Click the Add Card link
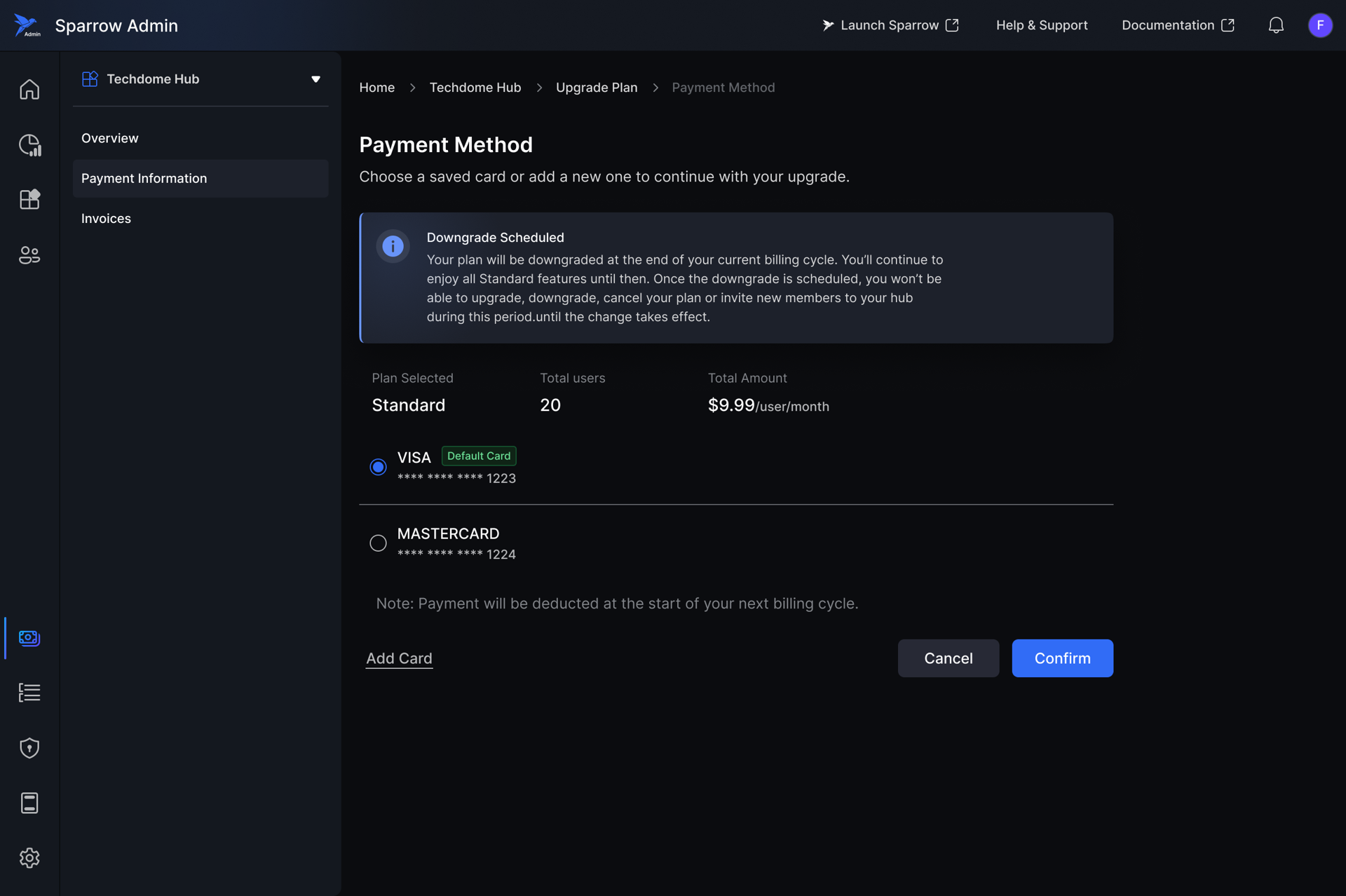The width and height of the screenshot is (1346, 896). (x=399, y=658)
